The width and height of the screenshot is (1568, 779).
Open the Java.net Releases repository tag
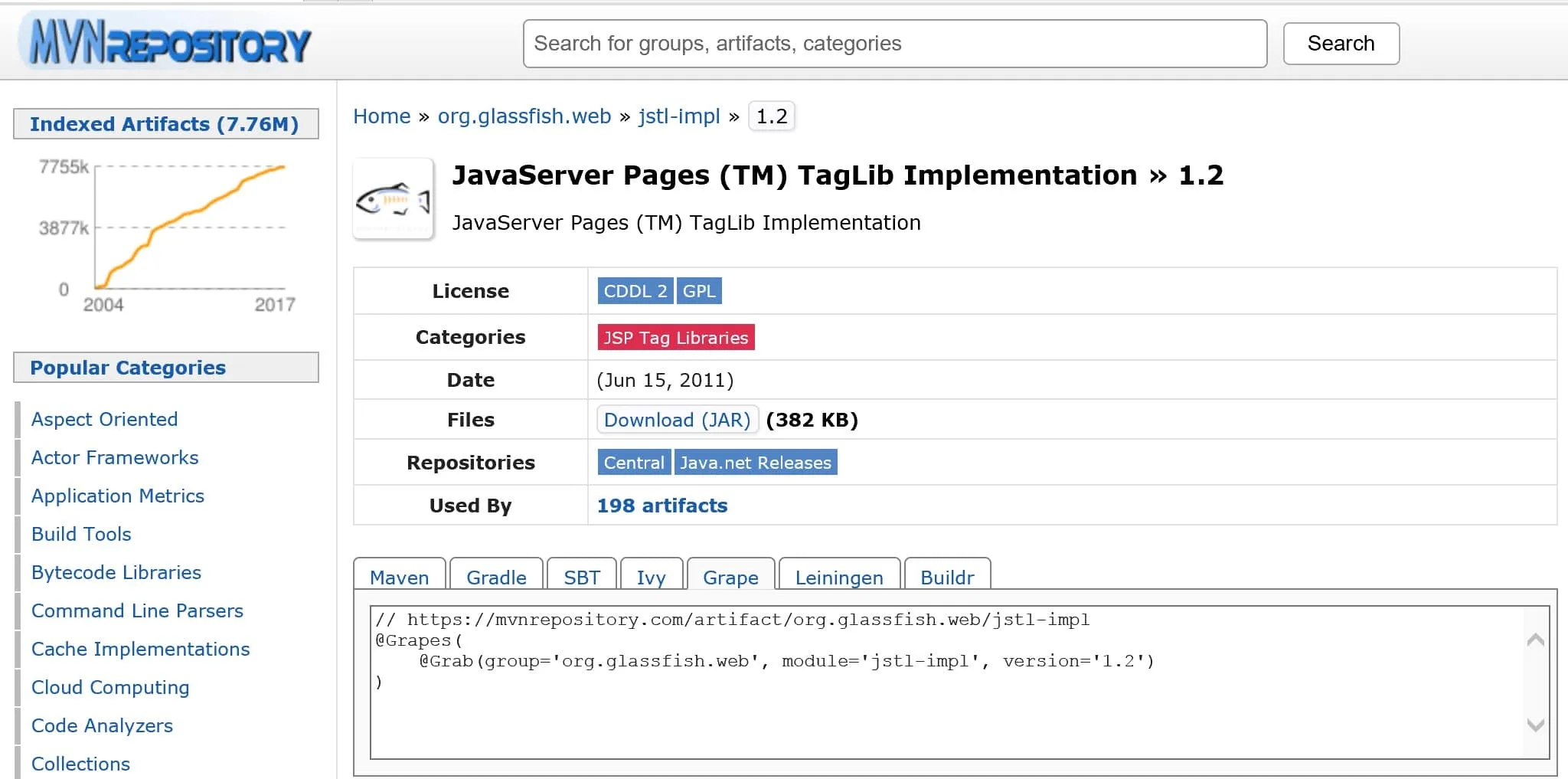[x=756, y=463]
